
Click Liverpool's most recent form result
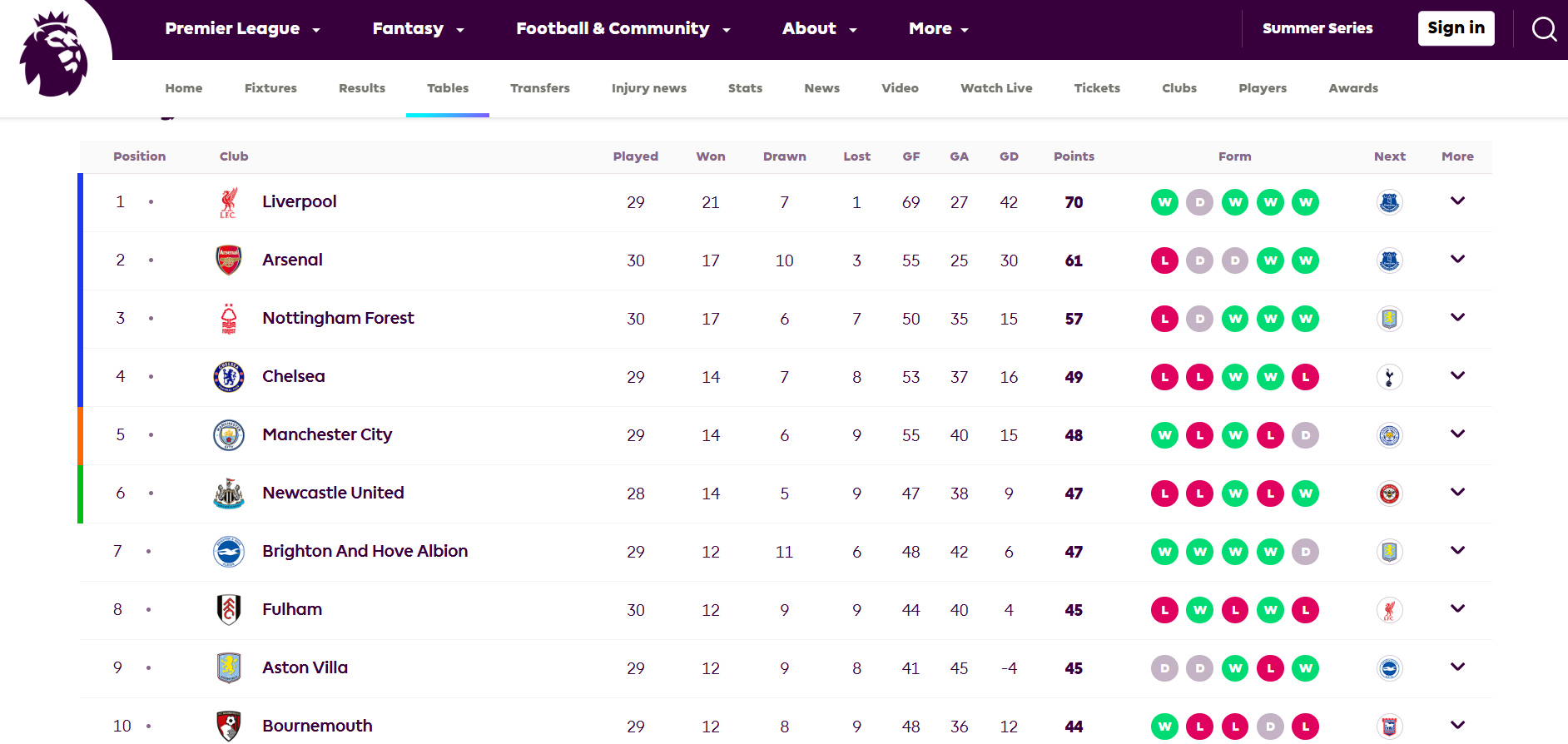(1305, 202)
